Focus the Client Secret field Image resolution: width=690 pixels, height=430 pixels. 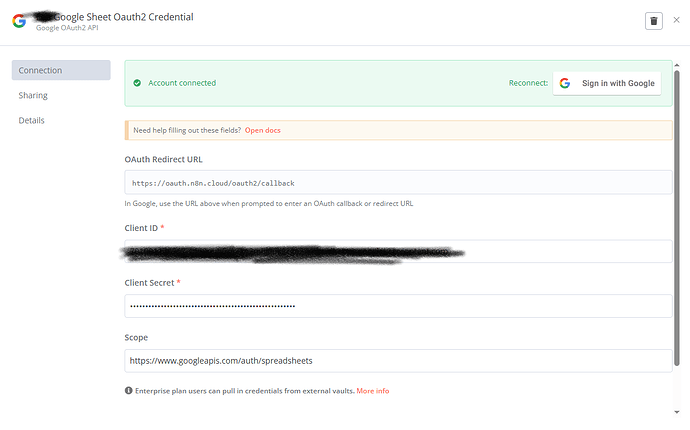pos(398,306)
